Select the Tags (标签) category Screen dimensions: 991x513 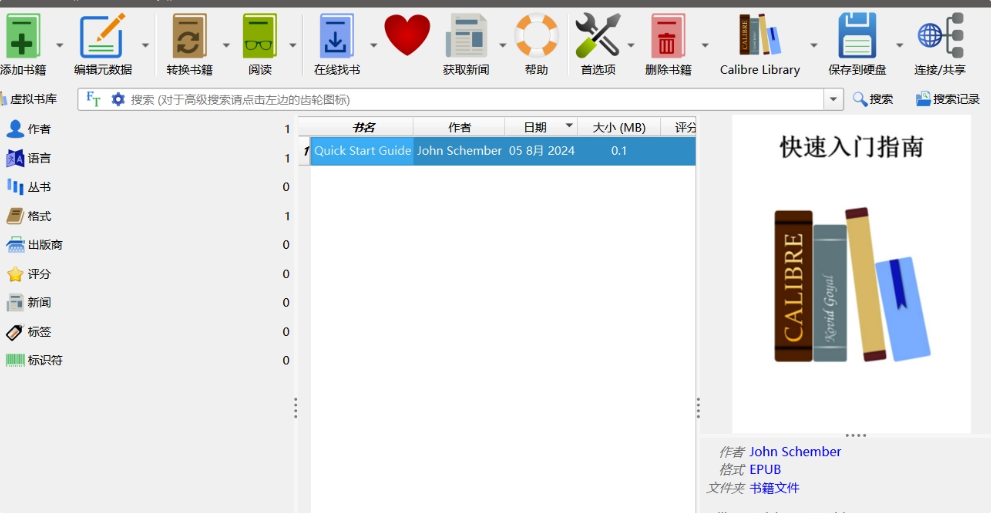(147, 332)
